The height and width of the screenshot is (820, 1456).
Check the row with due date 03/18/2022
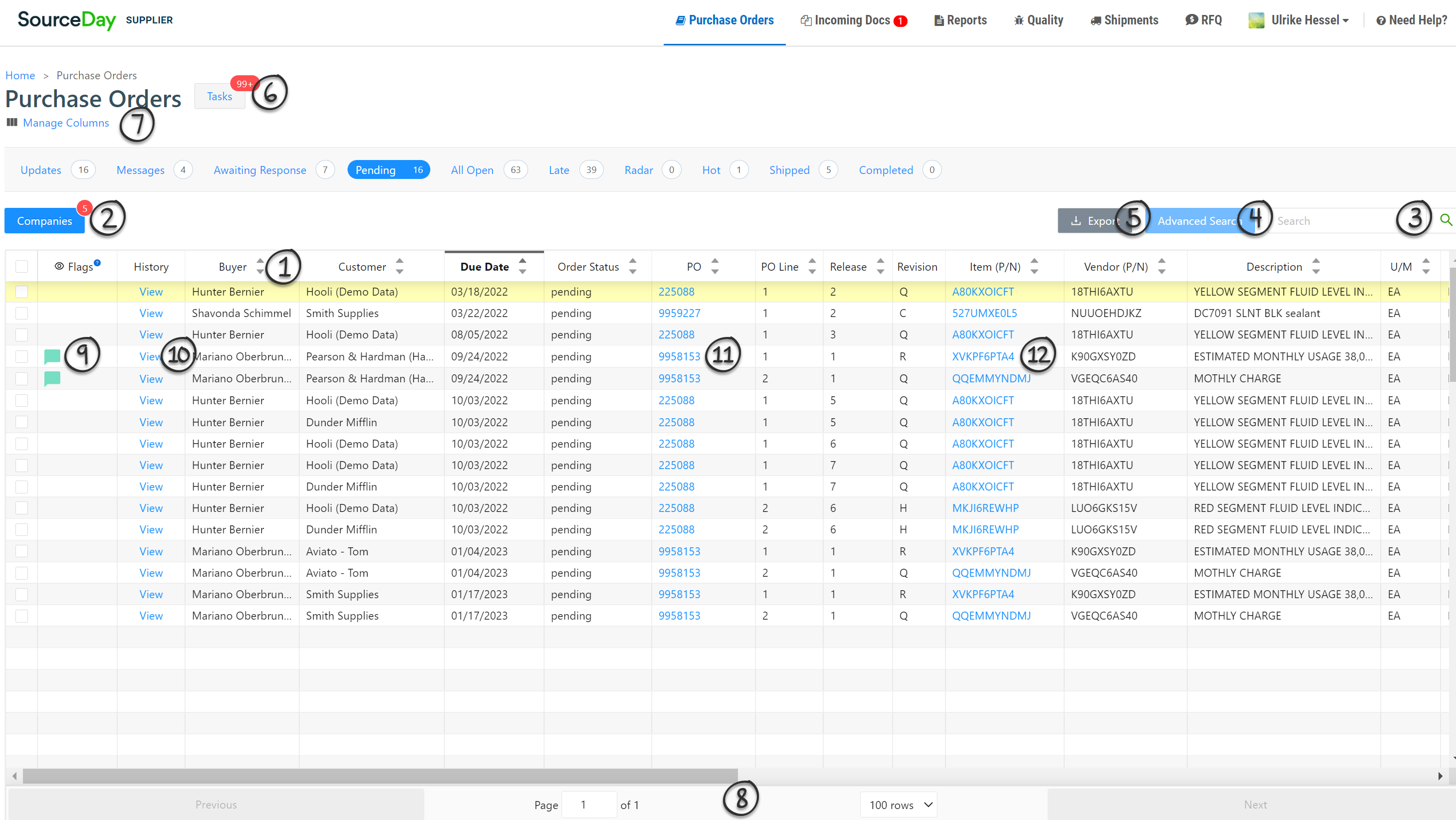pos(21,292)
